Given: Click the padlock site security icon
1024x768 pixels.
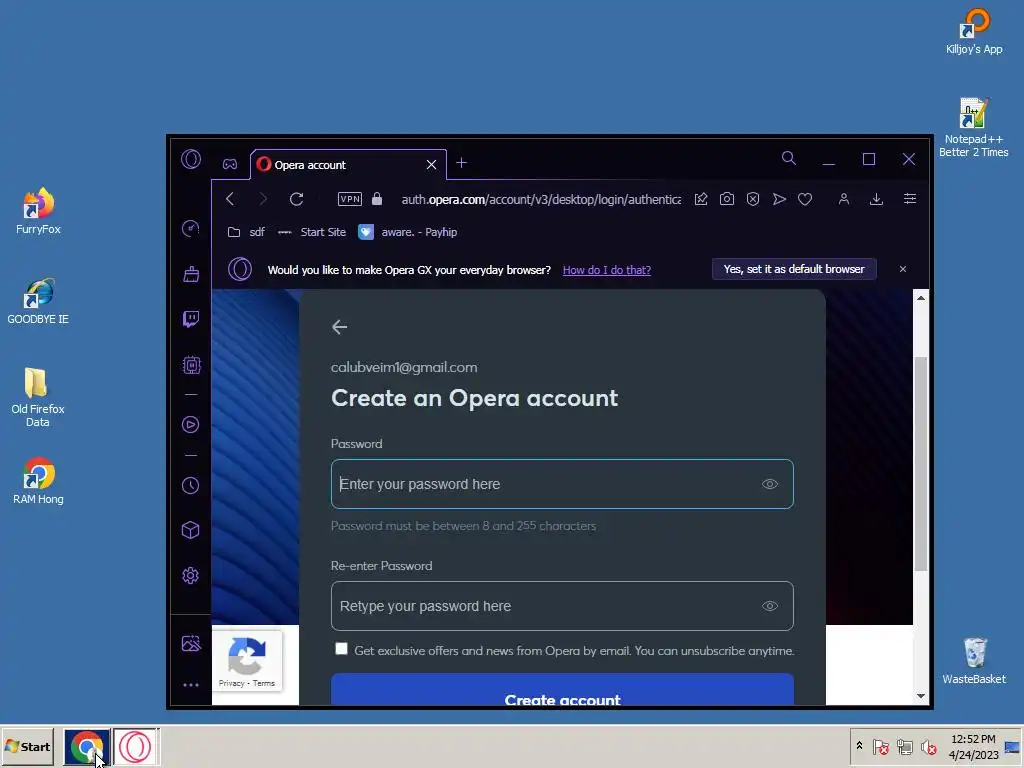Looking at the screenshot, I should click(377, 199).
